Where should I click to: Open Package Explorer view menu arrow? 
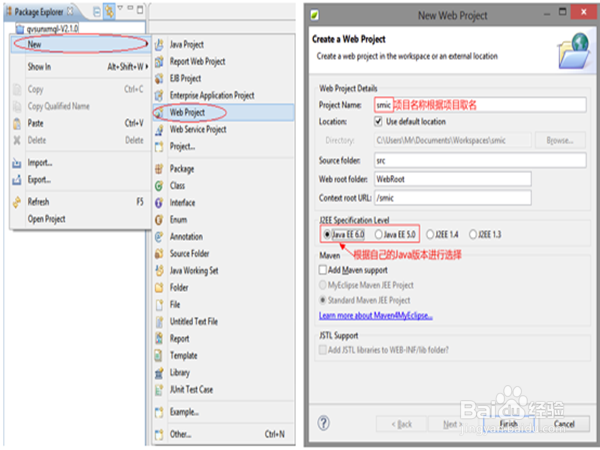[x=120, y=8]
